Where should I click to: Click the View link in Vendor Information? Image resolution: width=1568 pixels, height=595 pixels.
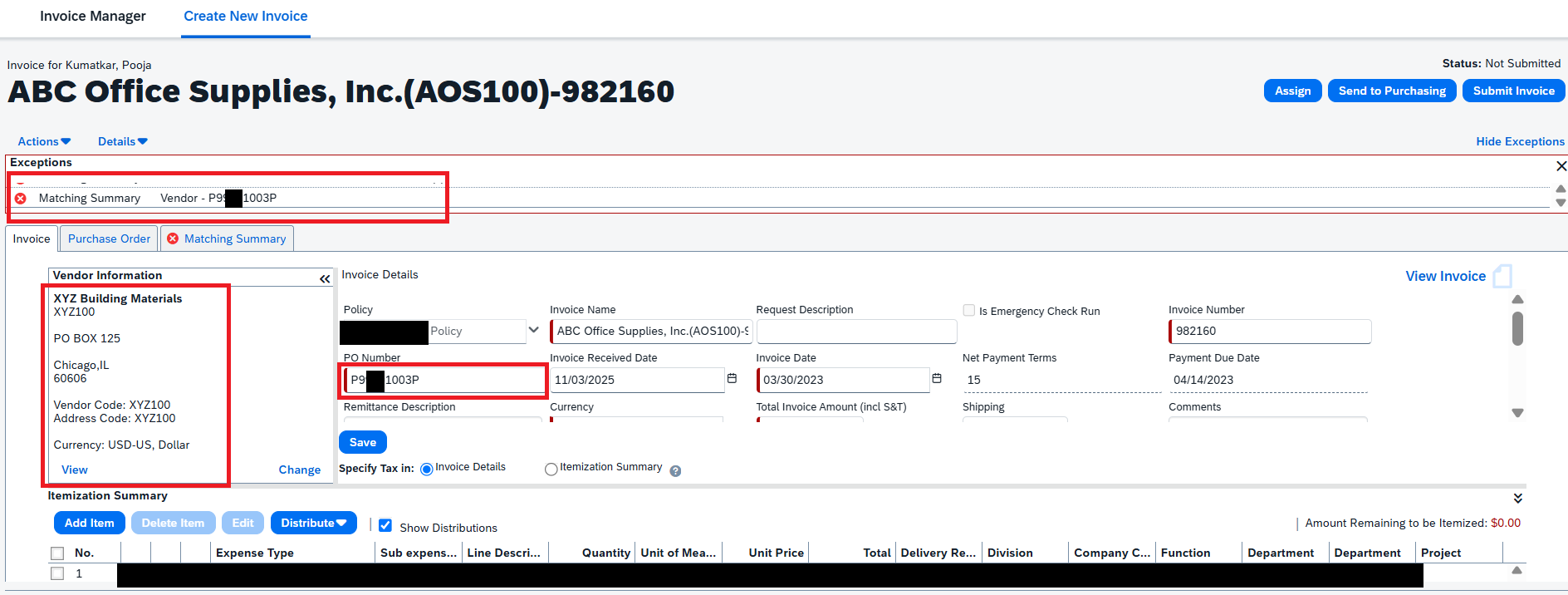tap(75, 470)
